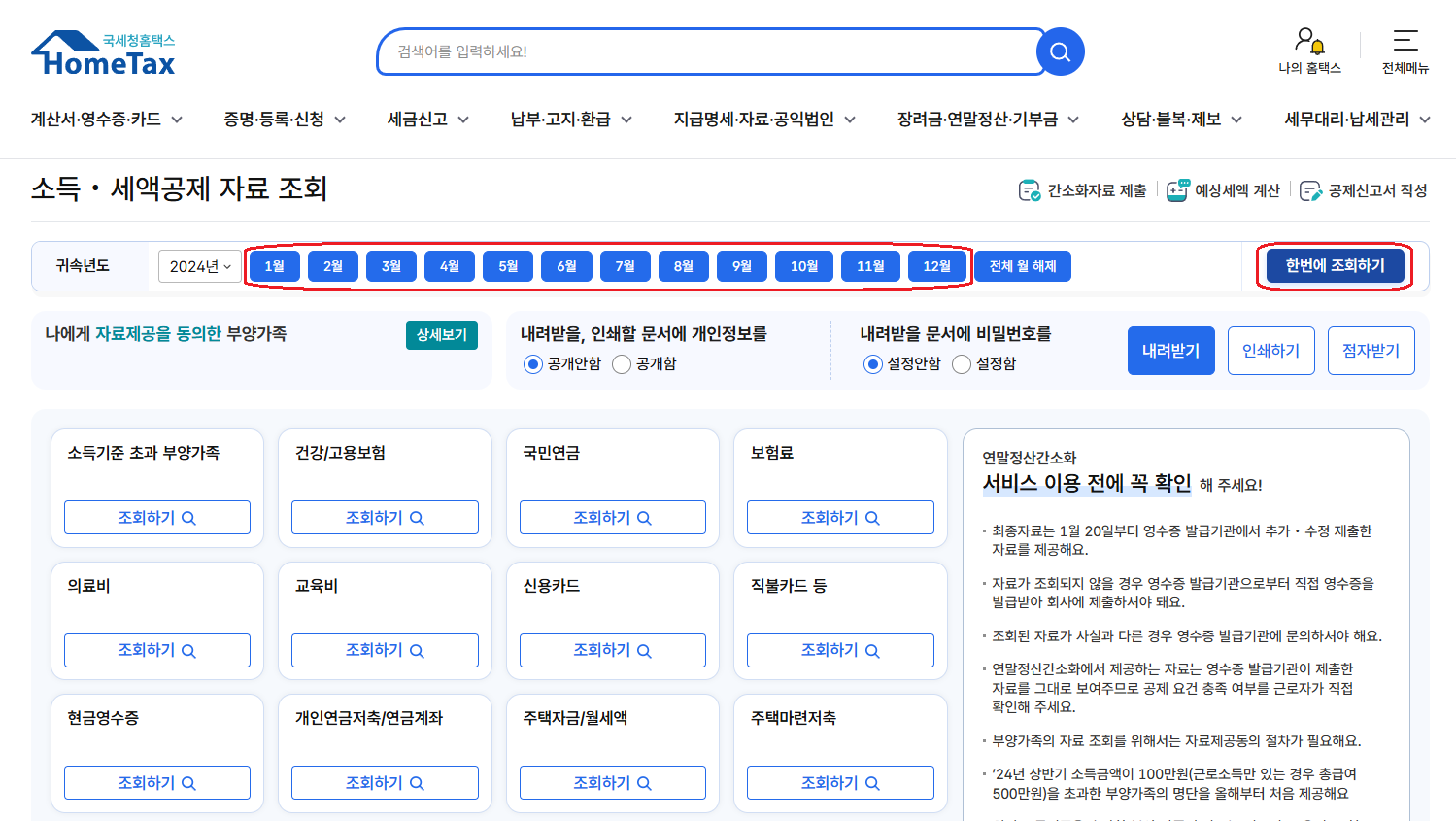Expand 장려금·연말정산·기부금 menu chevron

pos(1073,120)
